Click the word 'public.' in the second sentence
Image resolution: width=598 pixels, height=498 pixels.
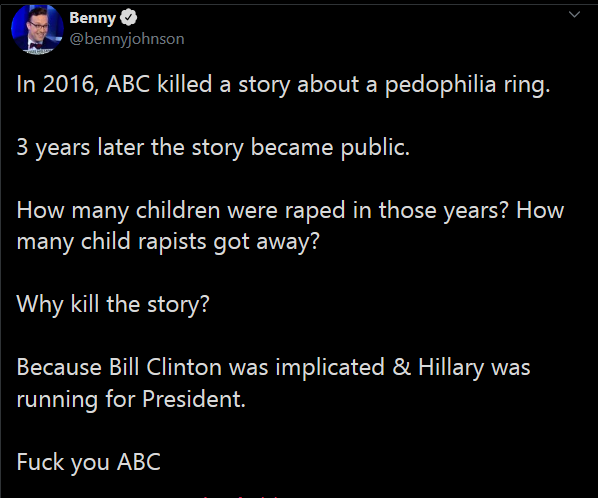pyautogui.click(x=375, y=148)
